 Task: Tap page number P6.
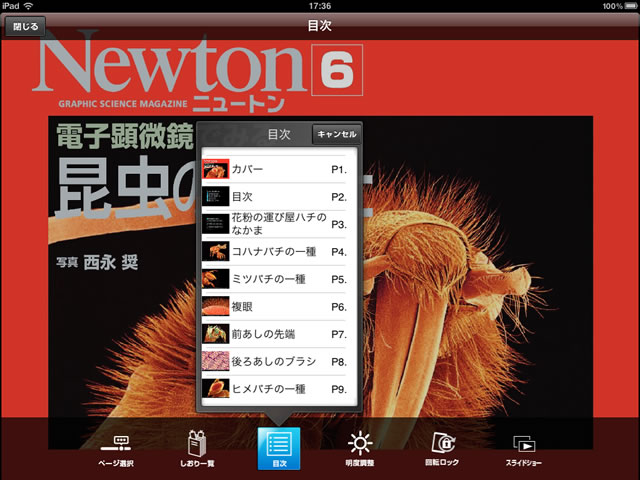click(339, 307)
